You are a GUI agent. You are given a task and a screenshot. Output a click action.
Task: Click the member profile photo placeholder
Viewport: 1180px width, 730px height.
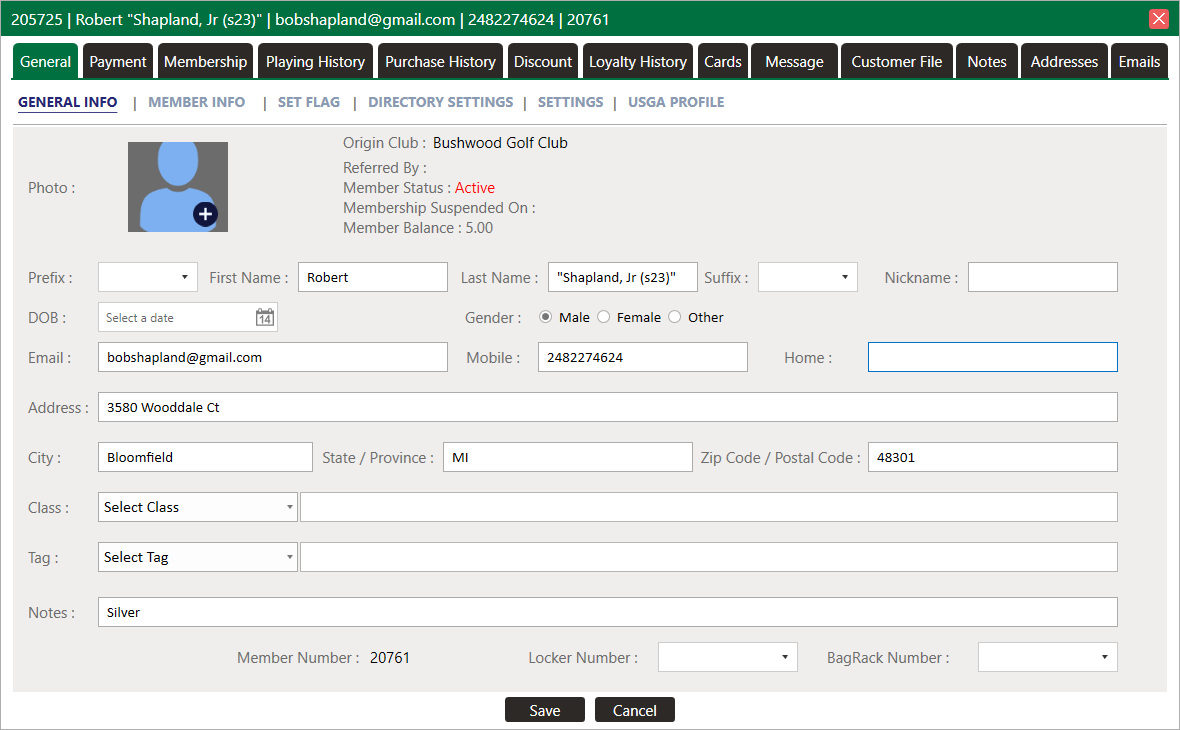(x=170, y=180)
